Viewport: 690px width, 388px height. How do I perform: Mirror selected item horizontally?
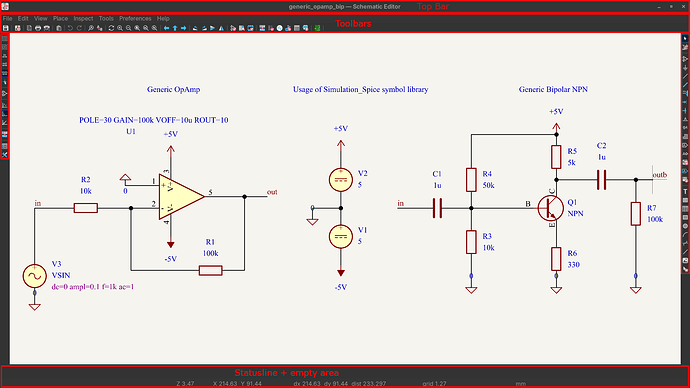click(221, 28)
